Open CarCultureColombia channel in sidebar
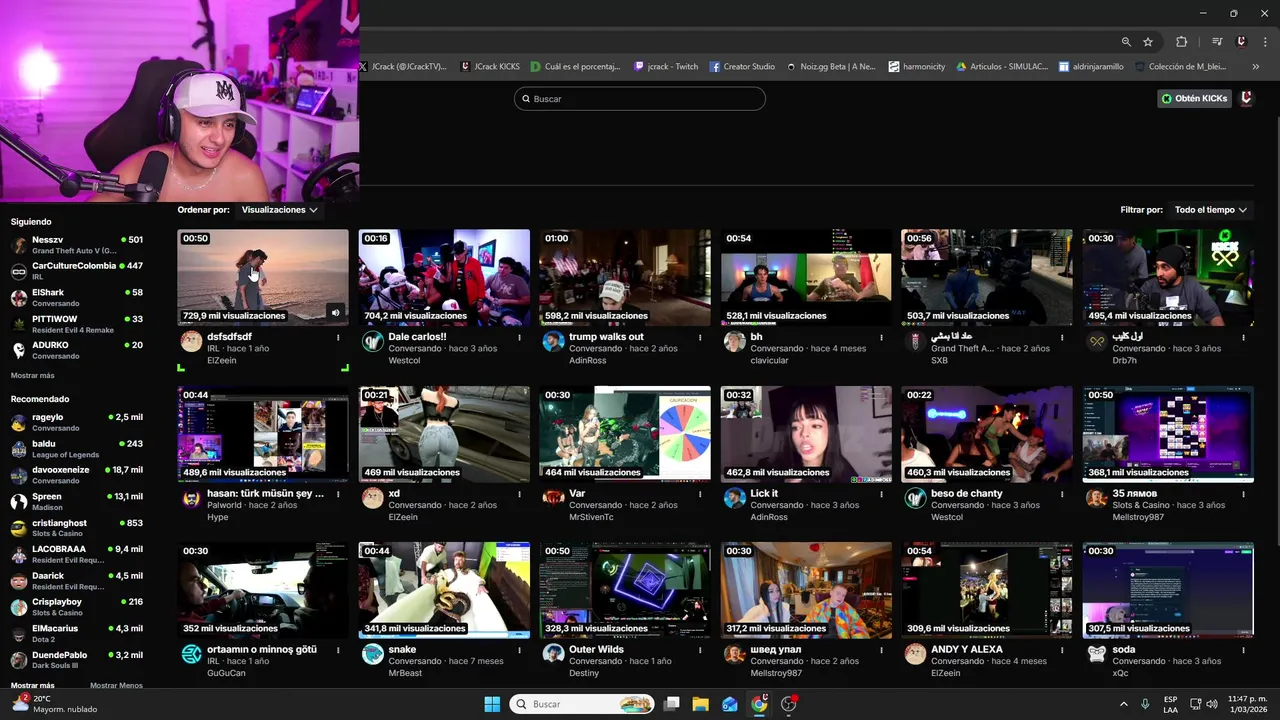 77,271
